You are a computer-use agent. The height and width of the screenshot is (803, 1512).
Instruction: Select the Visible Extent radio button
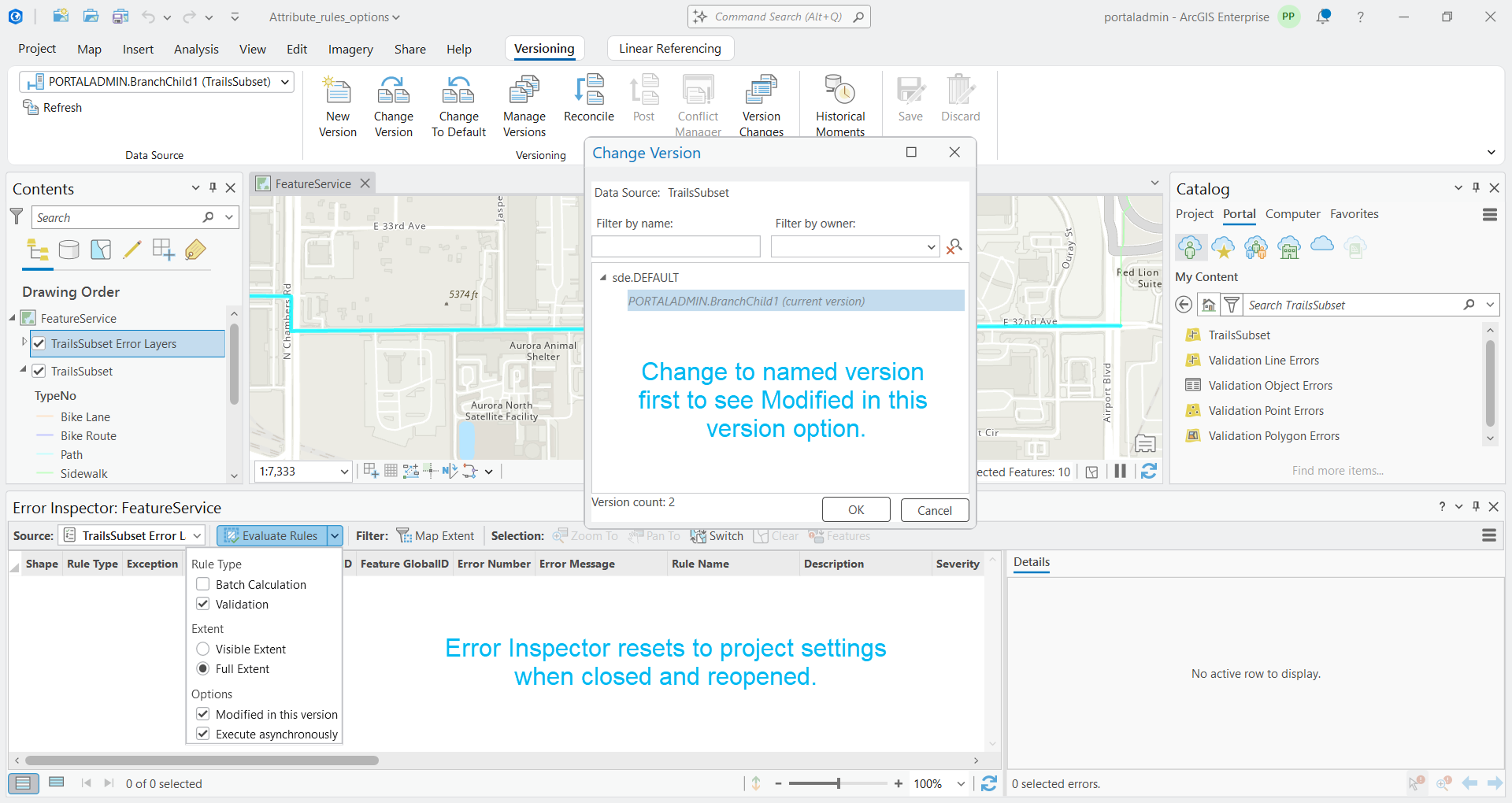[203, 649]
